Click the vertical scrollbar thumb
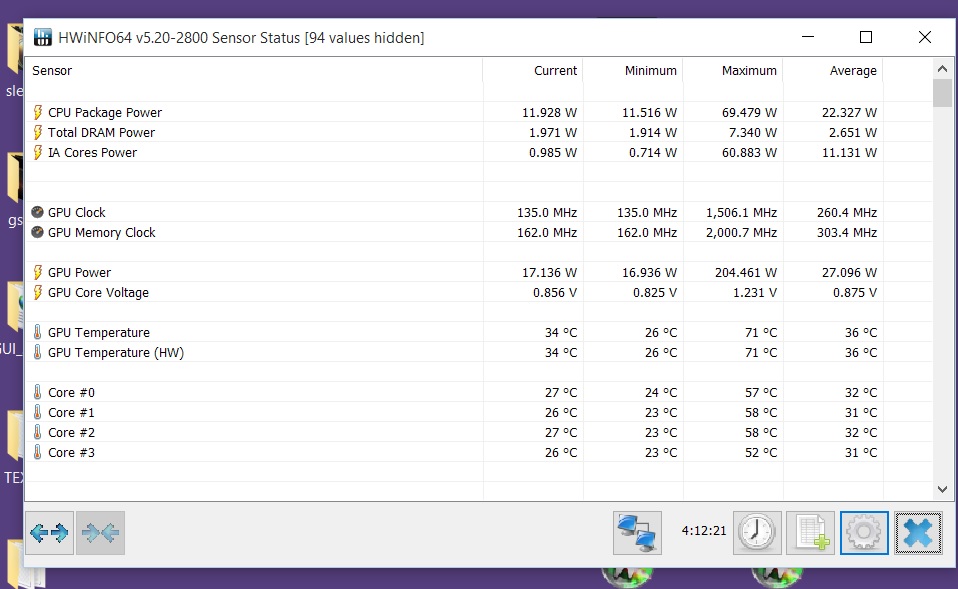The image size is (958, 589). click(x=942, y=93)
